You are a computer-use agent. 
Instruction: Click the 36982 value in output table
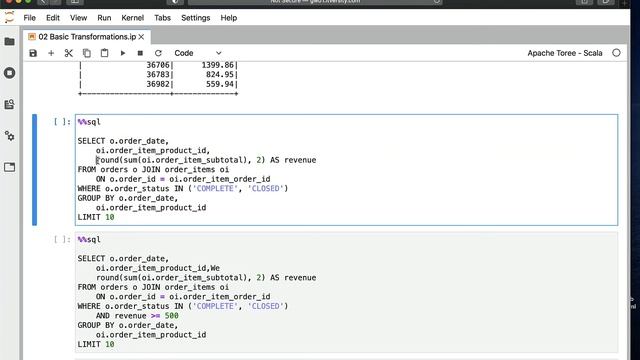pyautogui.click(x=158, y=84)
